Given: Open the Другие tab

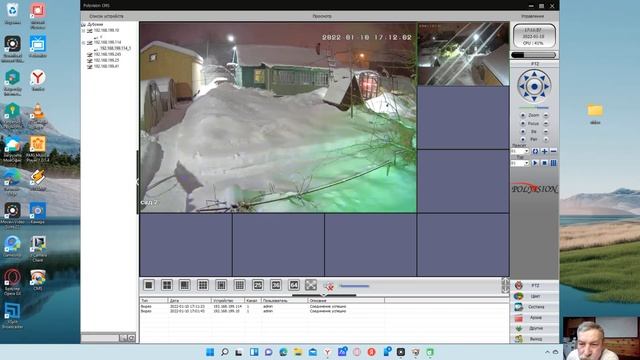Looking at the screenshot, I should point(535,328).
